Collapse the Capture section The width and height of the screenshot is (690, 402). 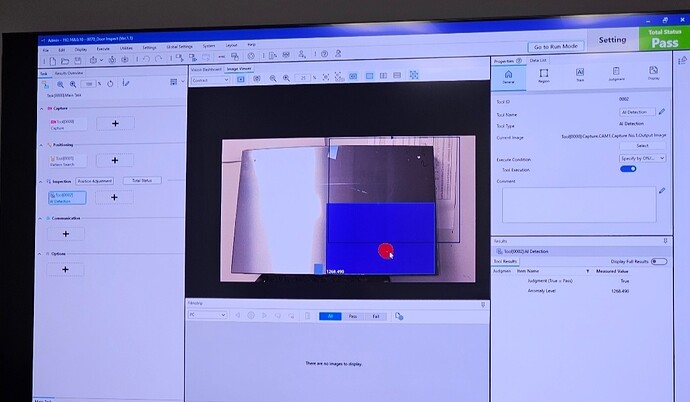pos(41,109)
